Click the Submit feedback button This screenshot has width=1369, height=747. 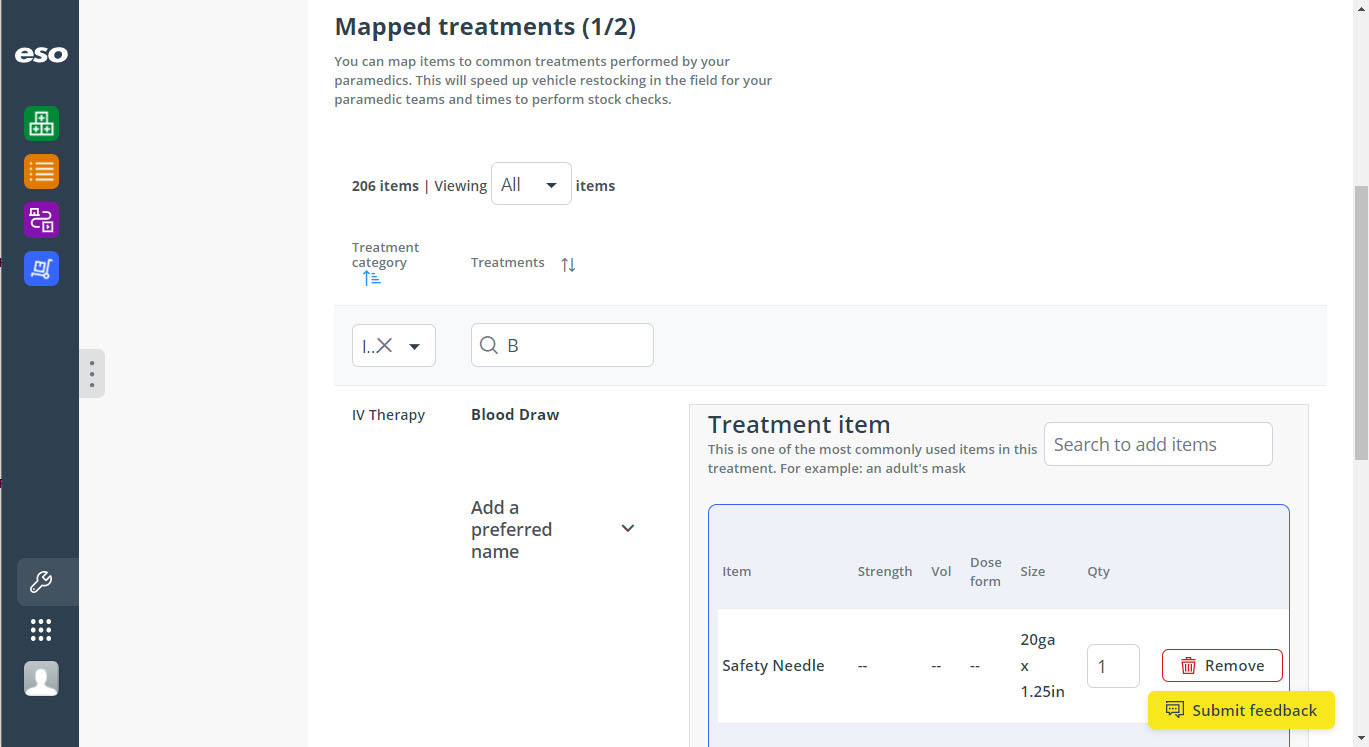tap(1240, 710)
